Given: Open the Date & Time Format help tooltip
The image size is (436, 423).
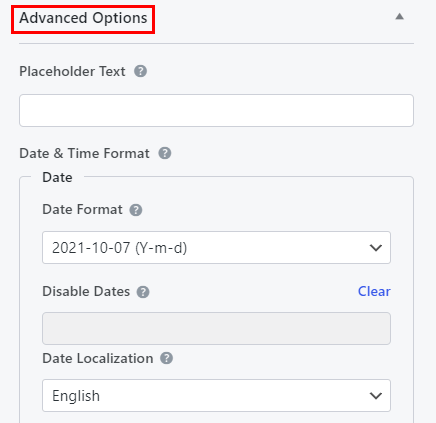Looking at the screenshot, I should [165, 153].
